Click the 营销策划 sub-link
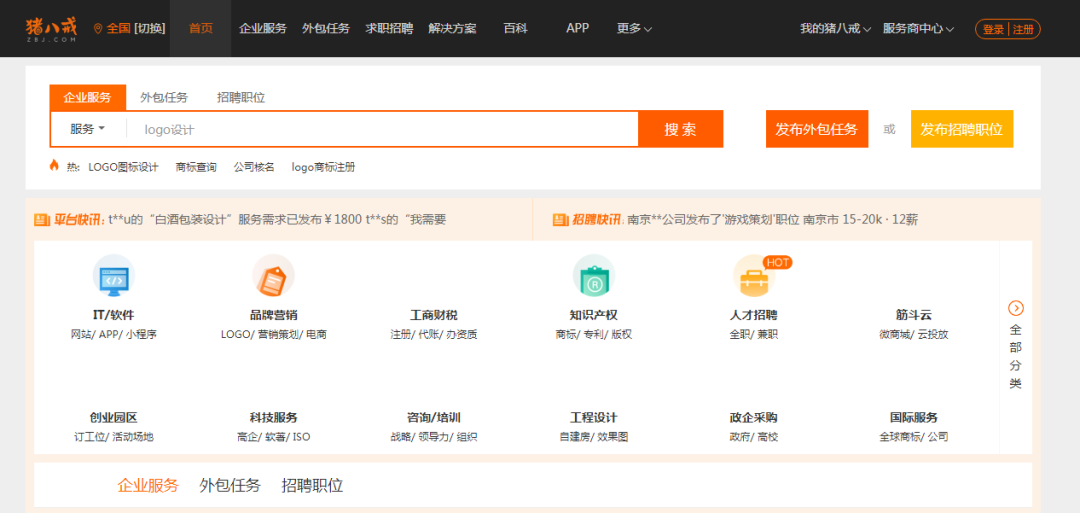 click(280, 335)
